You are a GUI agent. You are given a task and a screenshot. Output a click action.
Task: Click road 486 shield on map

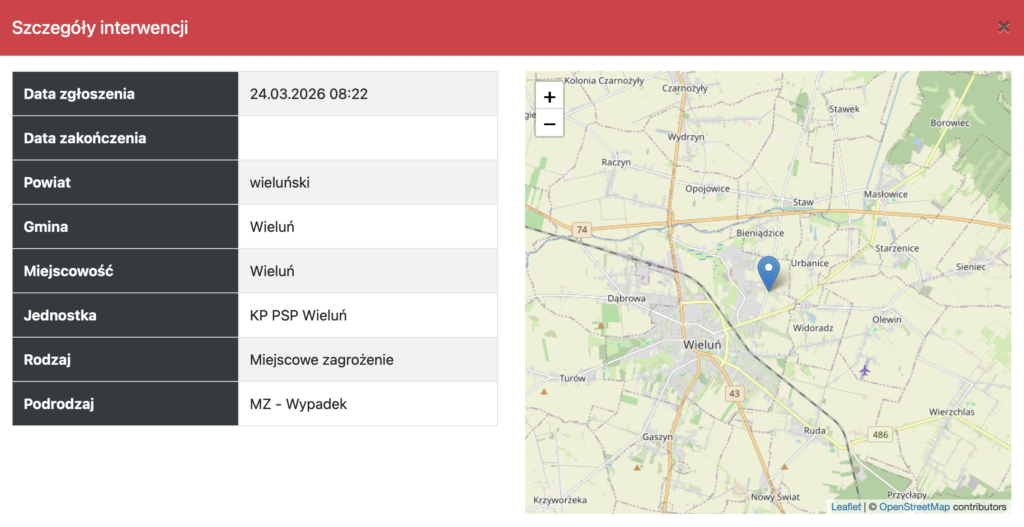(x=880, y=434)
